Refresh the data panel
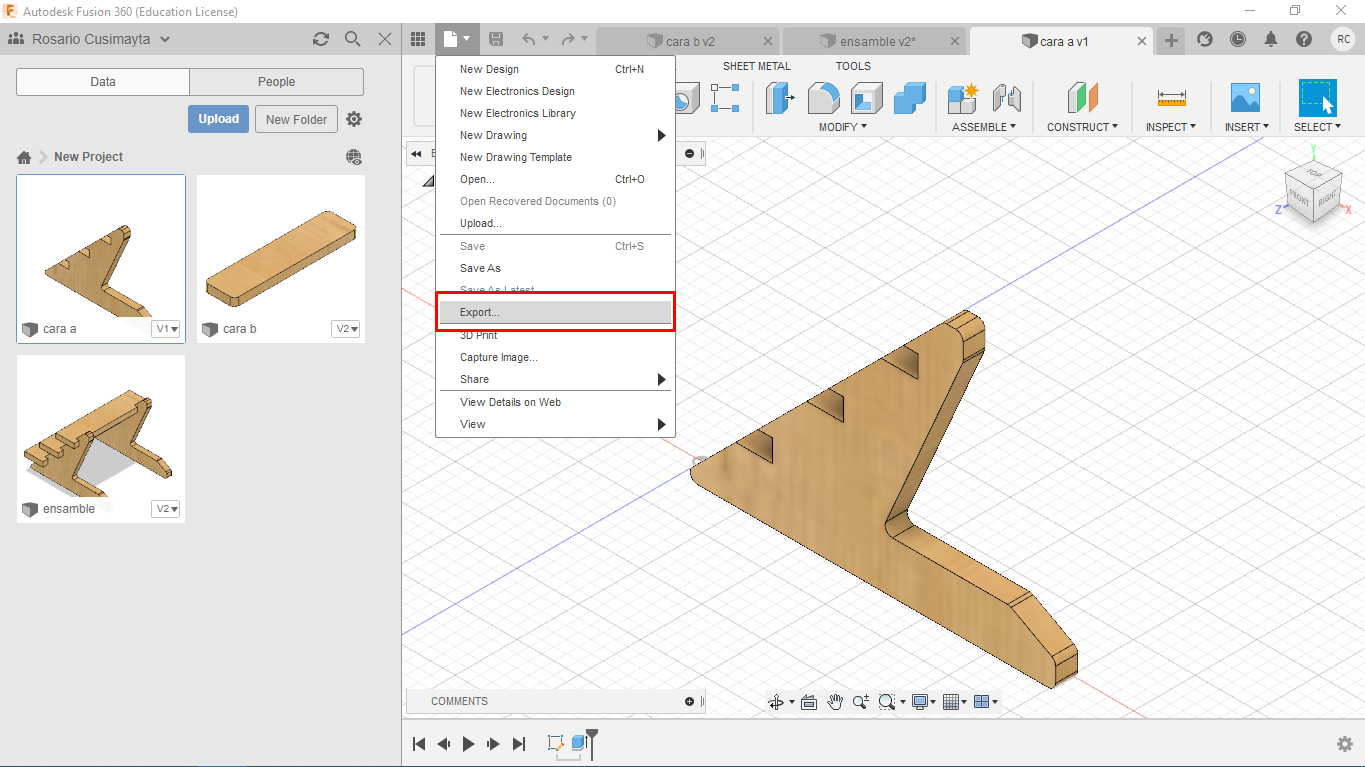 point(321,39)
